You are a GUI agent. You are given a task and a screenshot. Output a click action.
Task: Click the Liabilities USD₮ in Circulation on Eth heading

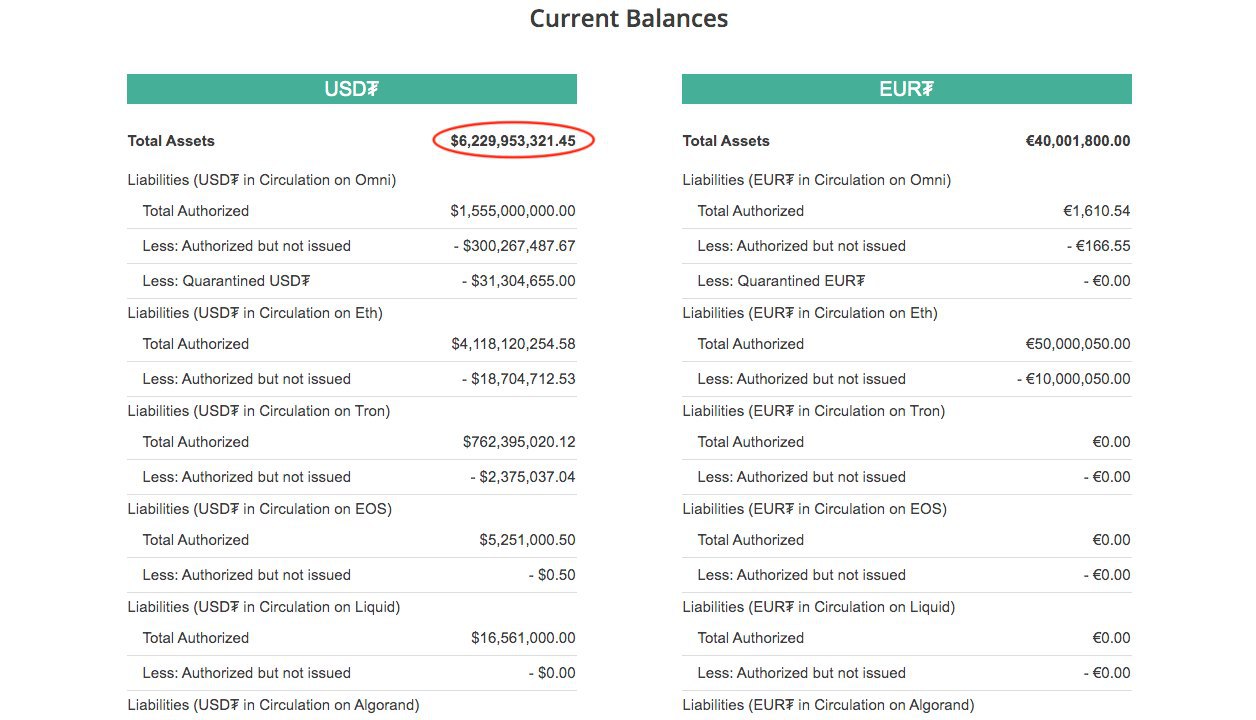pyautogui.click(x=255, y=313)
